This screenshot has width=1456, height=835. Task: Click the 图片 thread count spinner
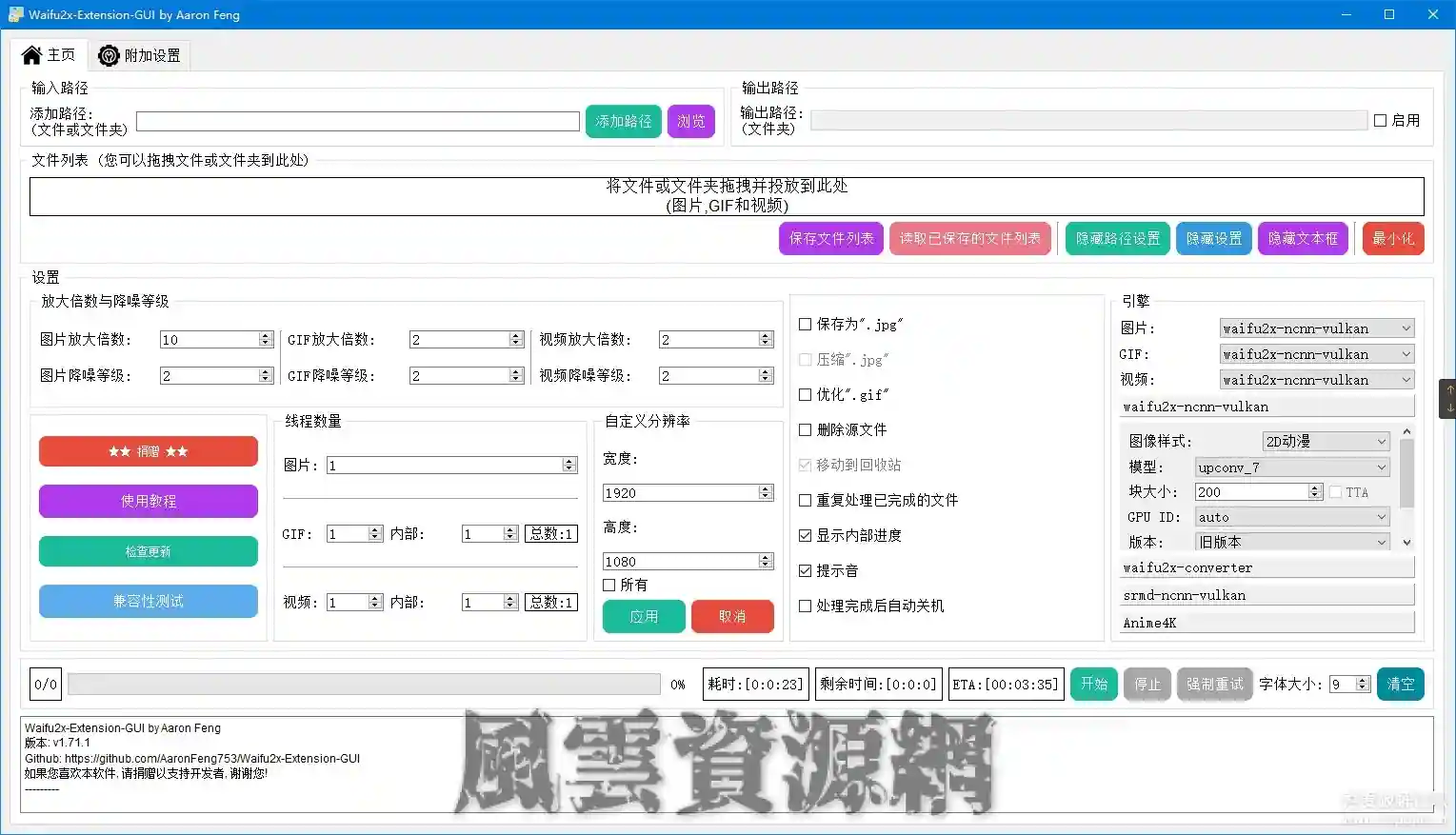coord(451,466)
